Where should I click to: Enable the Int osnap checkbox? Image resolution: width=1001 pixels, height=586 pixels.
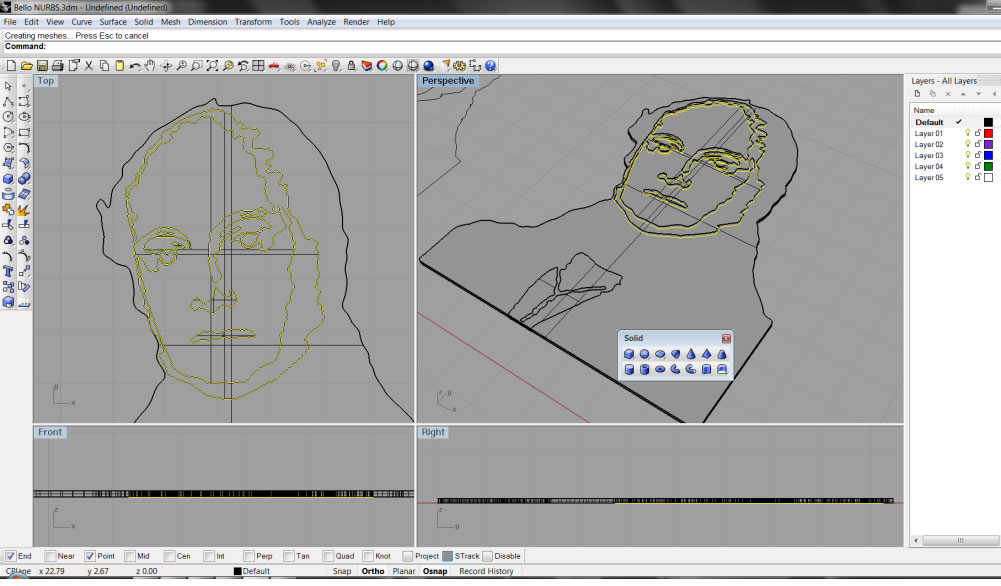[x=209, y=556]
